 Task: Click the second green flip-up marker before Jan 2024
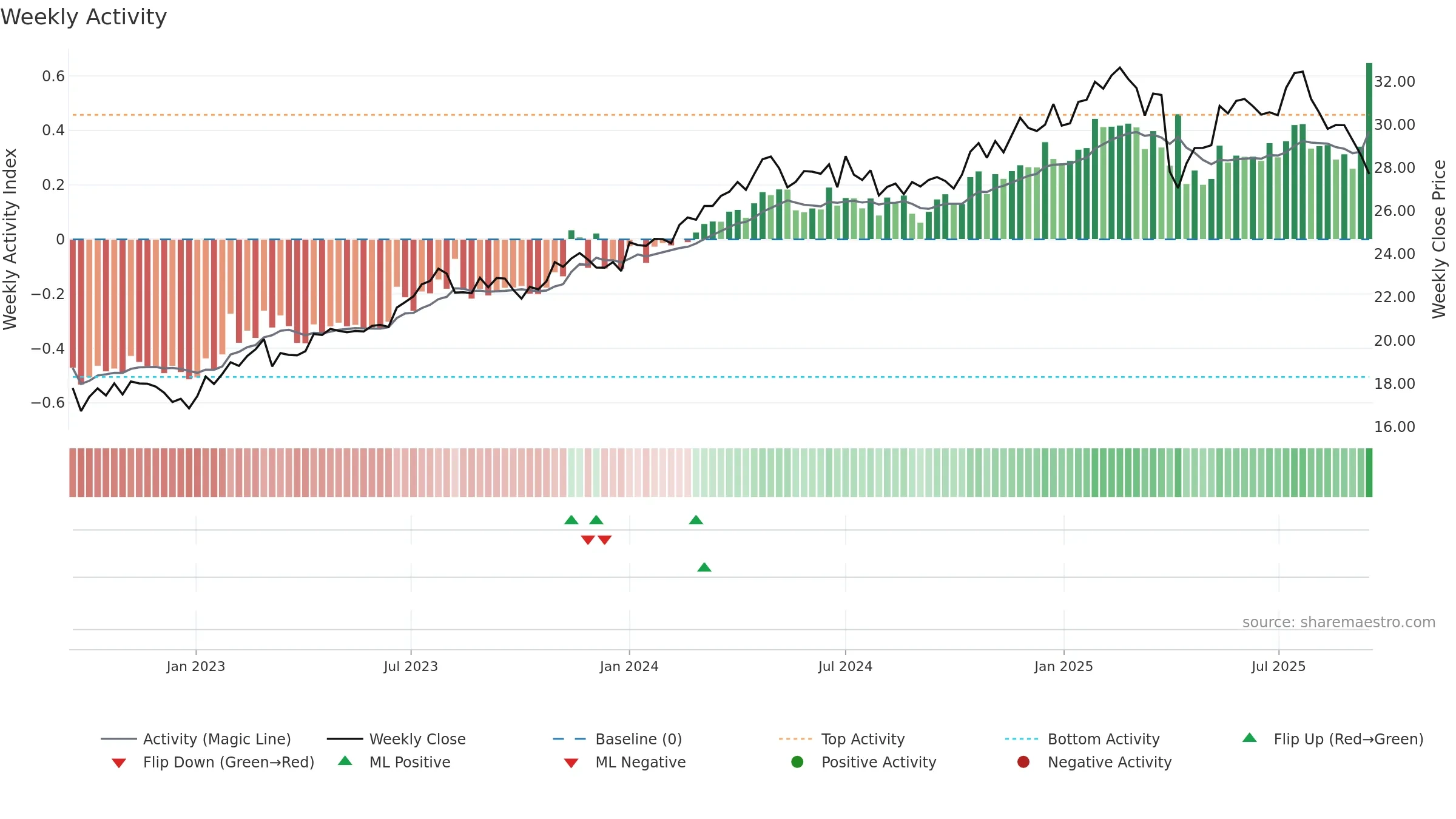tap(596, 520)
